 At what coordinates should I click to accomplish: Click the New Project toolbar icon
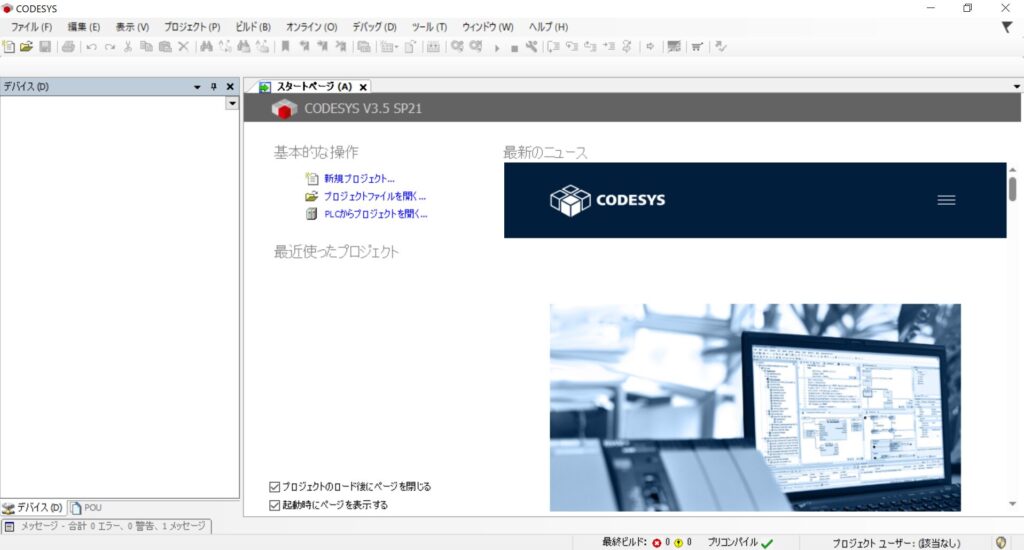pos(9,47)
